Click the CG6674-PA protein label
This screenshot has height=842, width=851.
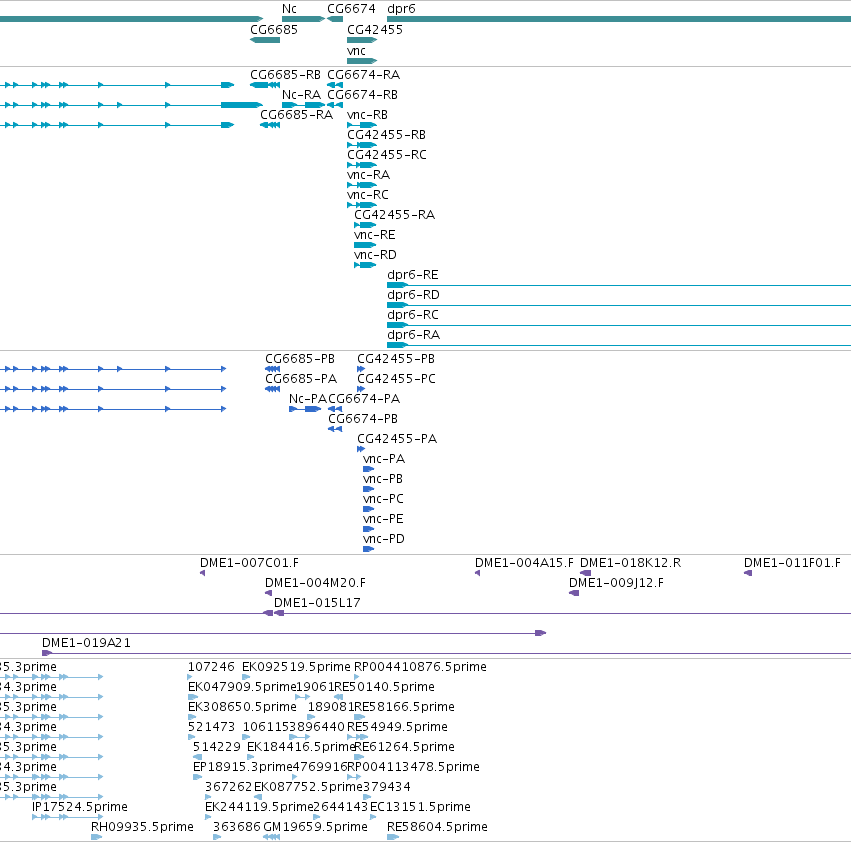[364, 399]
